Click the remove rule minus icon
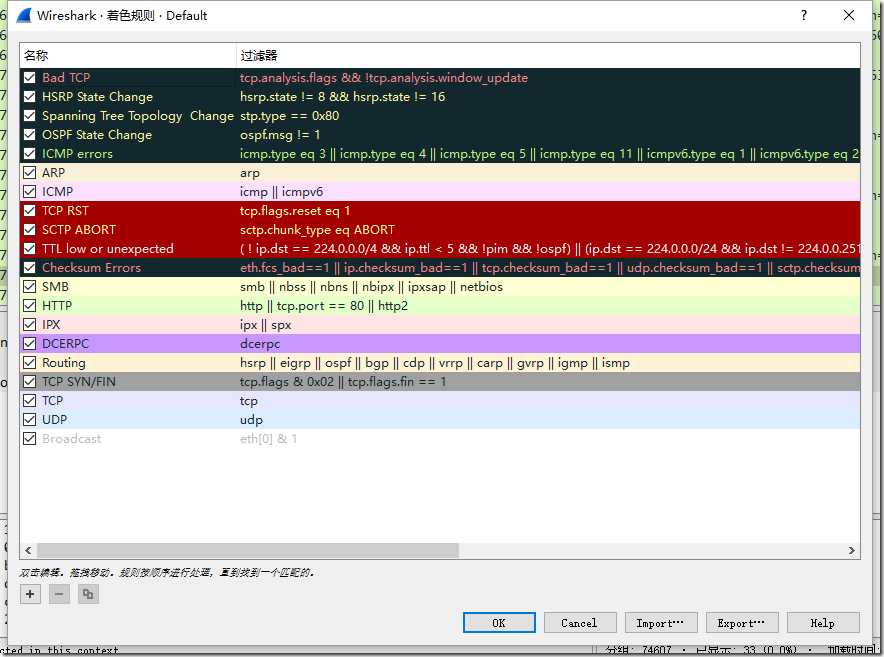Viewport: 884px width, 657px height. click(x=59, y=594)
